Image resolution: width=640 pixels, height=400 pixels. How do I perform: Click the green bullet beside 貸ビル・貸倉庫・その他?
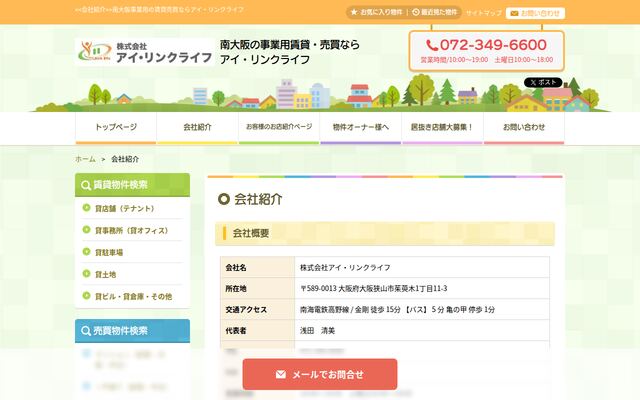coord(86,296)
